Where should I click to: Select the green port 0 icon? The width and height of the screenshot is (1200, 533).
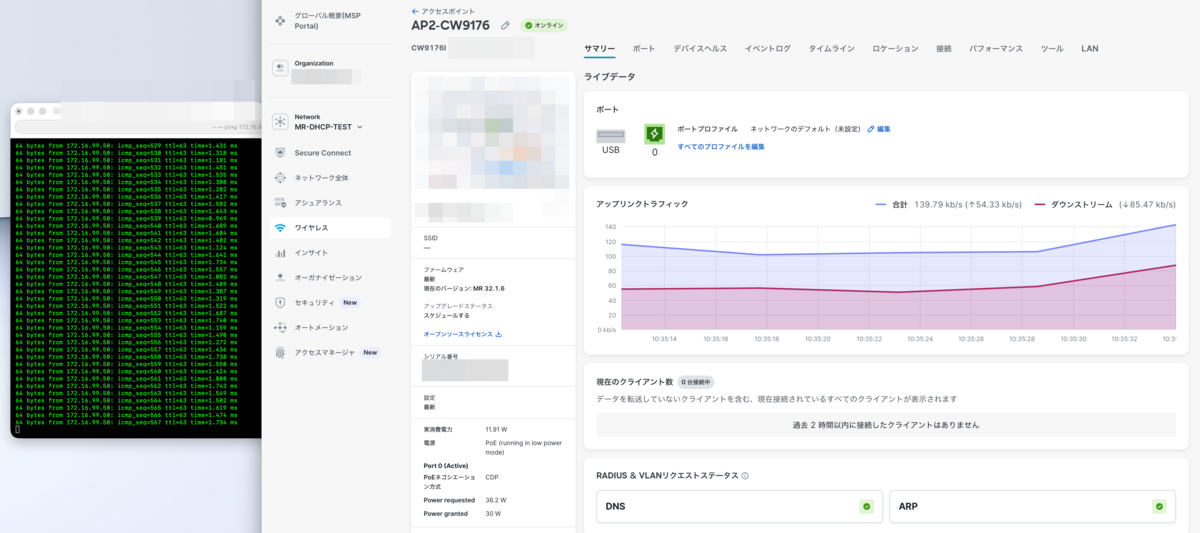(x=654, y=134)
